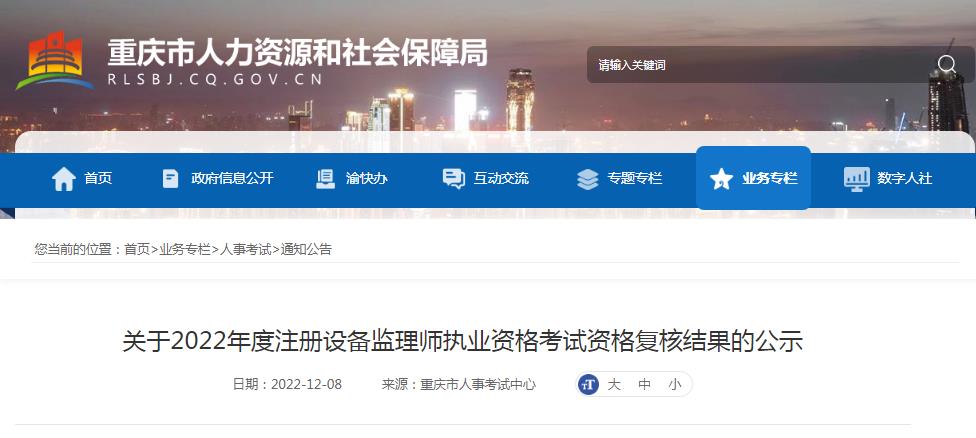Open the 政府信息公开 menu item

(x=232, y=179)
